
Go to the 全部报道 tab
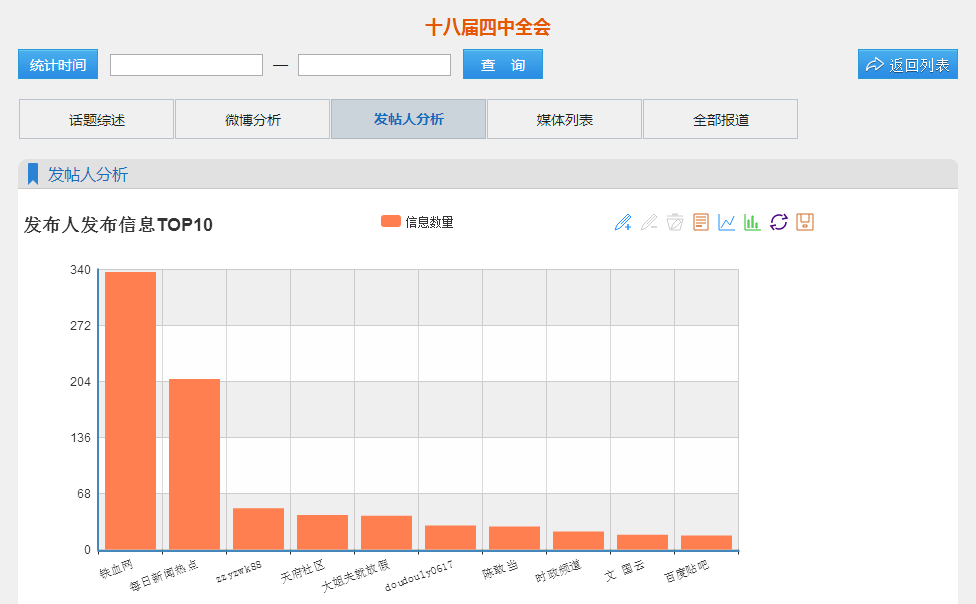(721, 120)
